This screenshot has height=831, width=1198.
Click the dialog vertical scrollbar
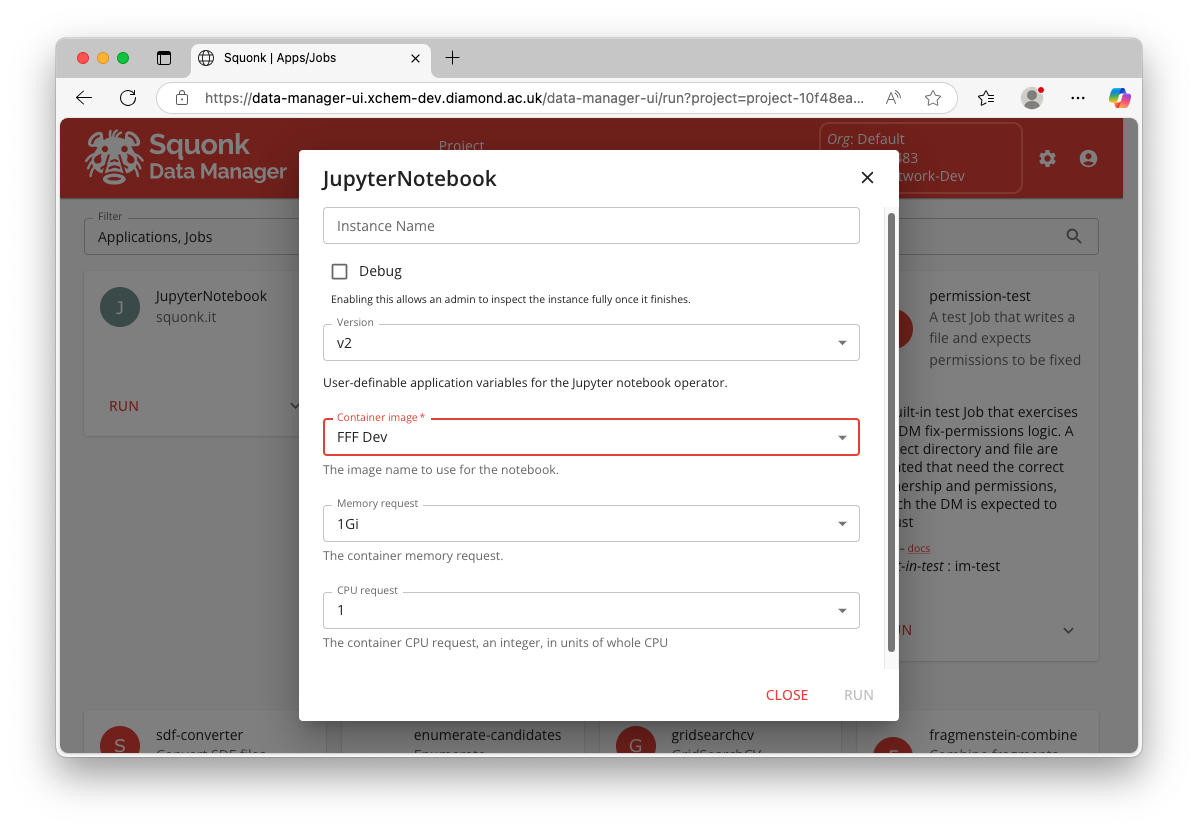891,432
